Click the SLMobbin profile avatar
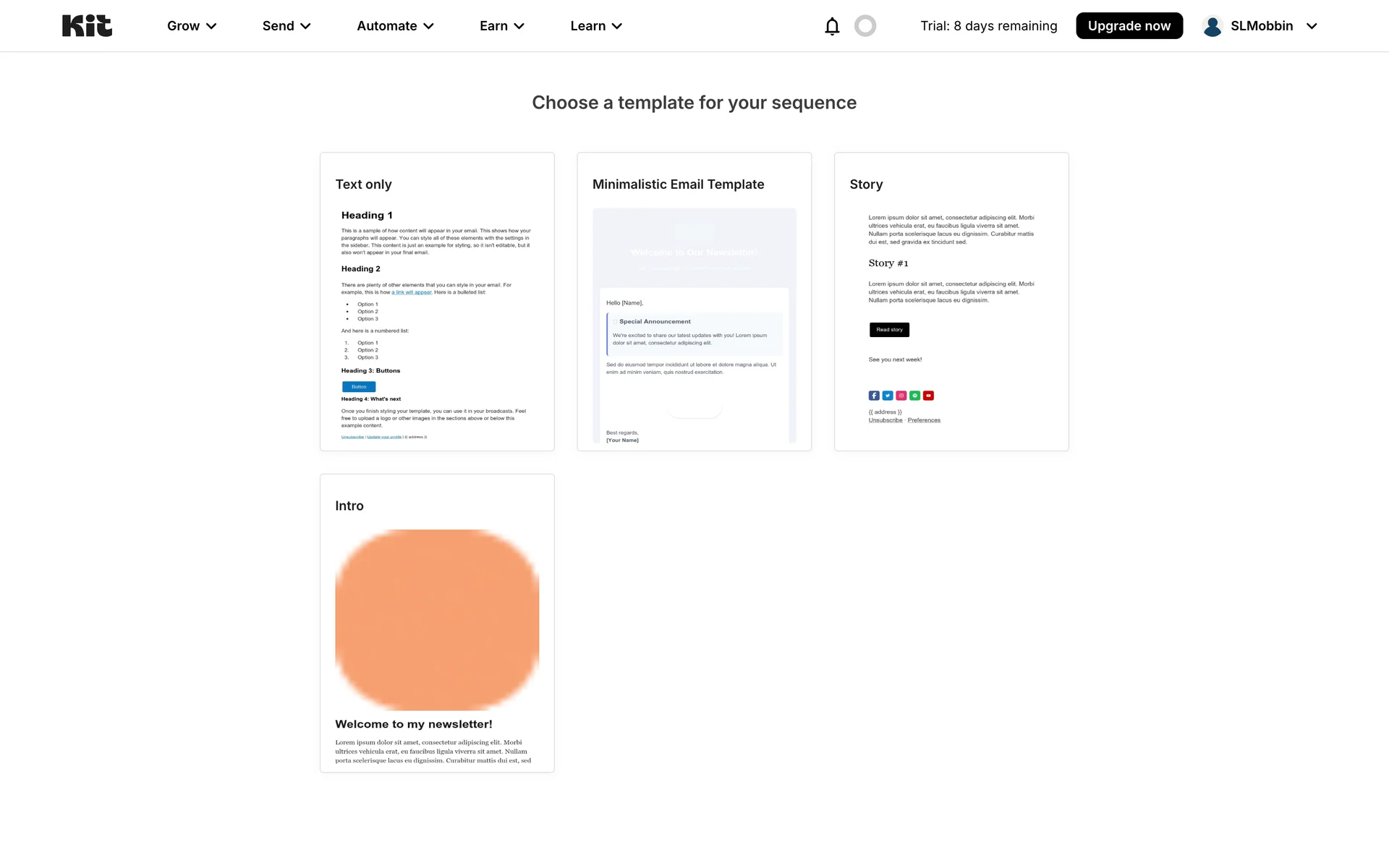This screenshot has width=1389, height=868. coord(1212,26)
